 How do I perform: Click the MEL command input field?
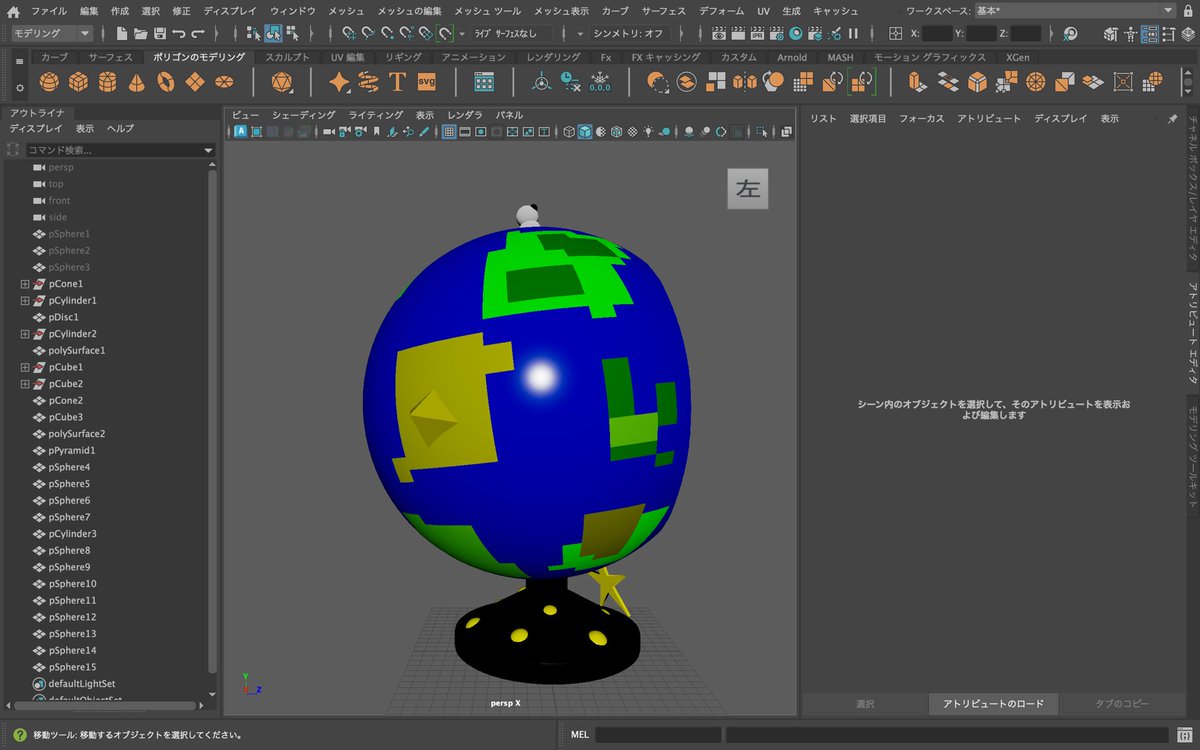(657, 734)
